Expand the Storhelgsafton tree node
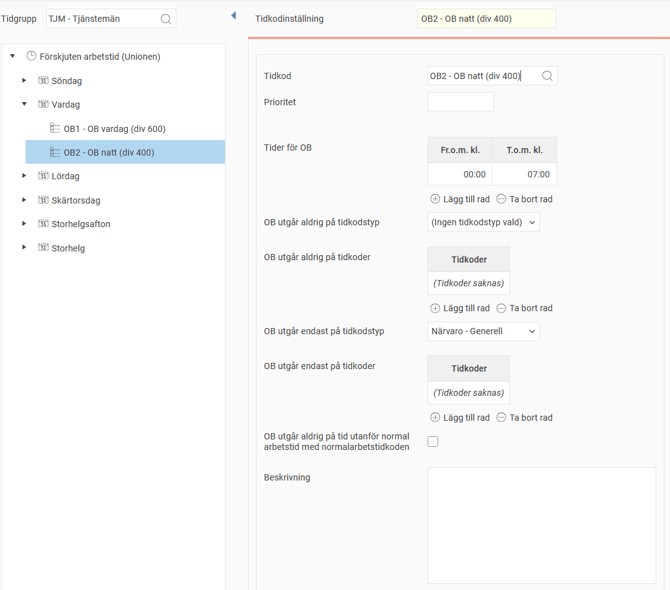The height and width of the screenshot is (590, 670). coord(25,224)
